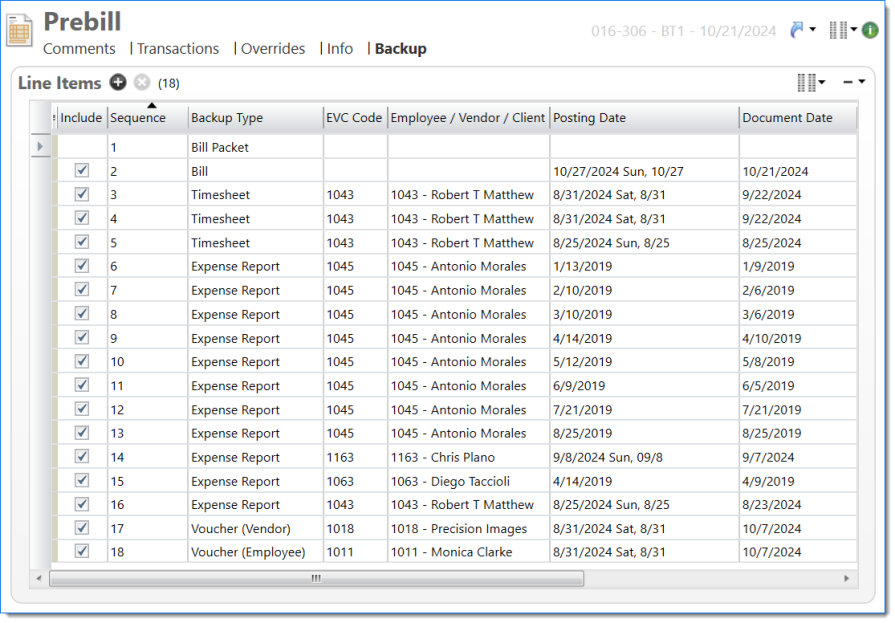Switch to the Transactions tab
895x623 pixels.
coord(177,49)
